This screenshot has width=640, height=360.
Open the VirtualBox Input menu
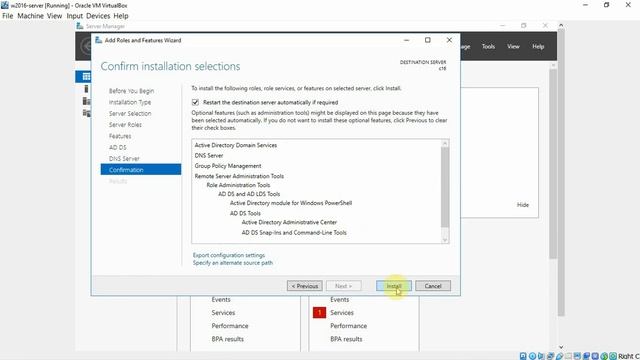click(x=75, y=16)
